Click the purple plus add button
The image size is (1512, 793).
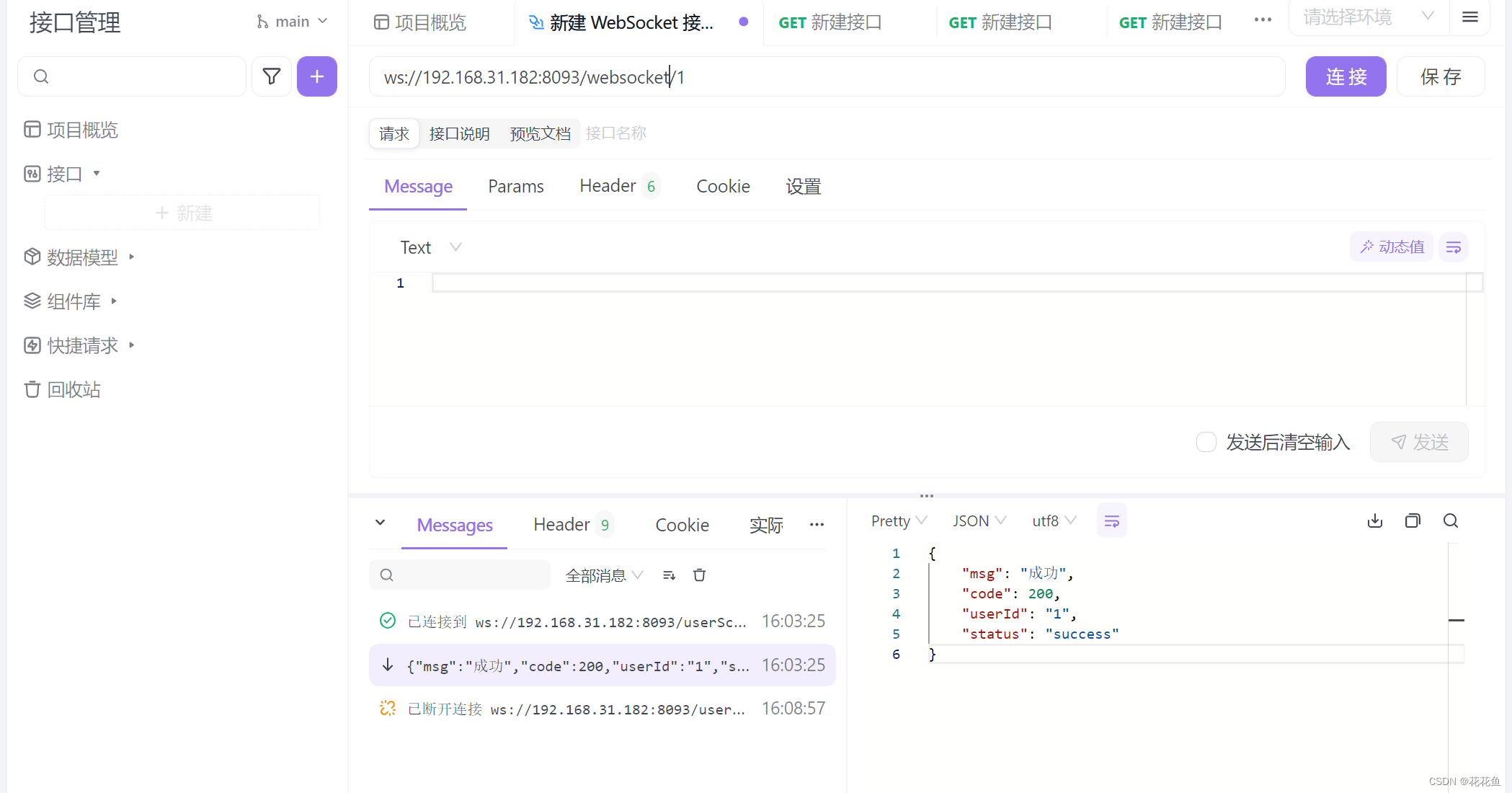pos(317,76)
